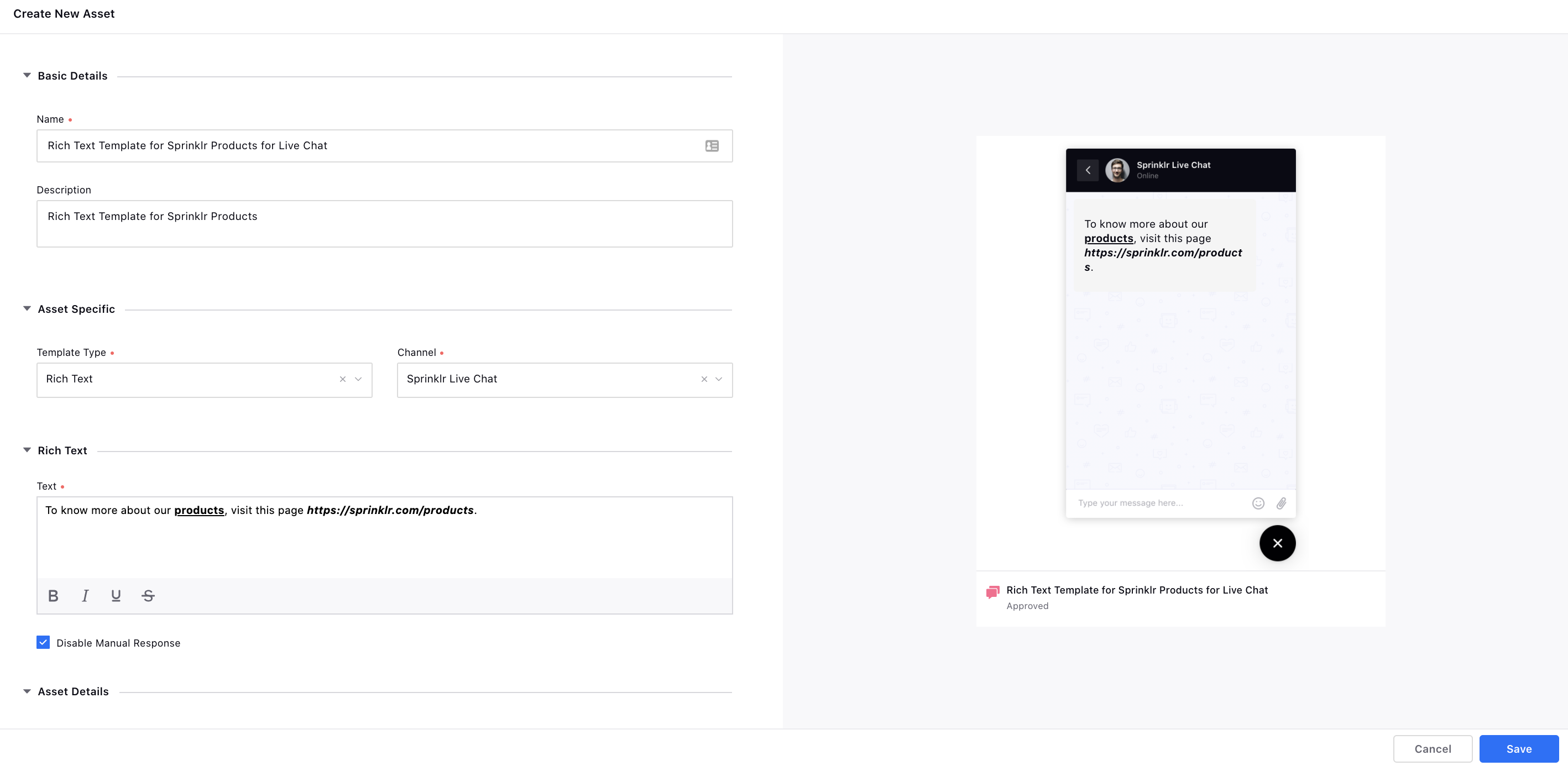Cancel asset creation
This screenshot has height=766, width=1568.
[x=1432, y=749]
